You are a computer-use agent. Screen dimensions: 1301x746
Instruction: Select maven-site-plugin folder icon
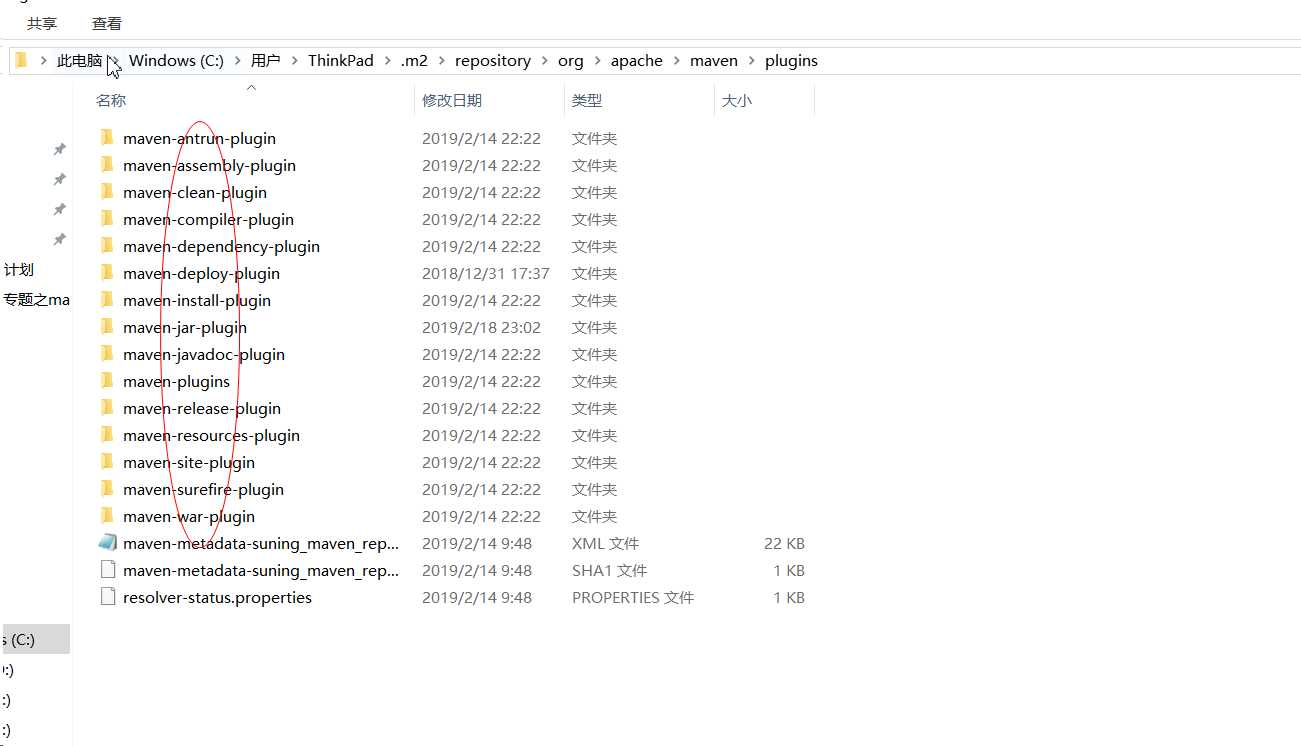[x=108, y=462]
